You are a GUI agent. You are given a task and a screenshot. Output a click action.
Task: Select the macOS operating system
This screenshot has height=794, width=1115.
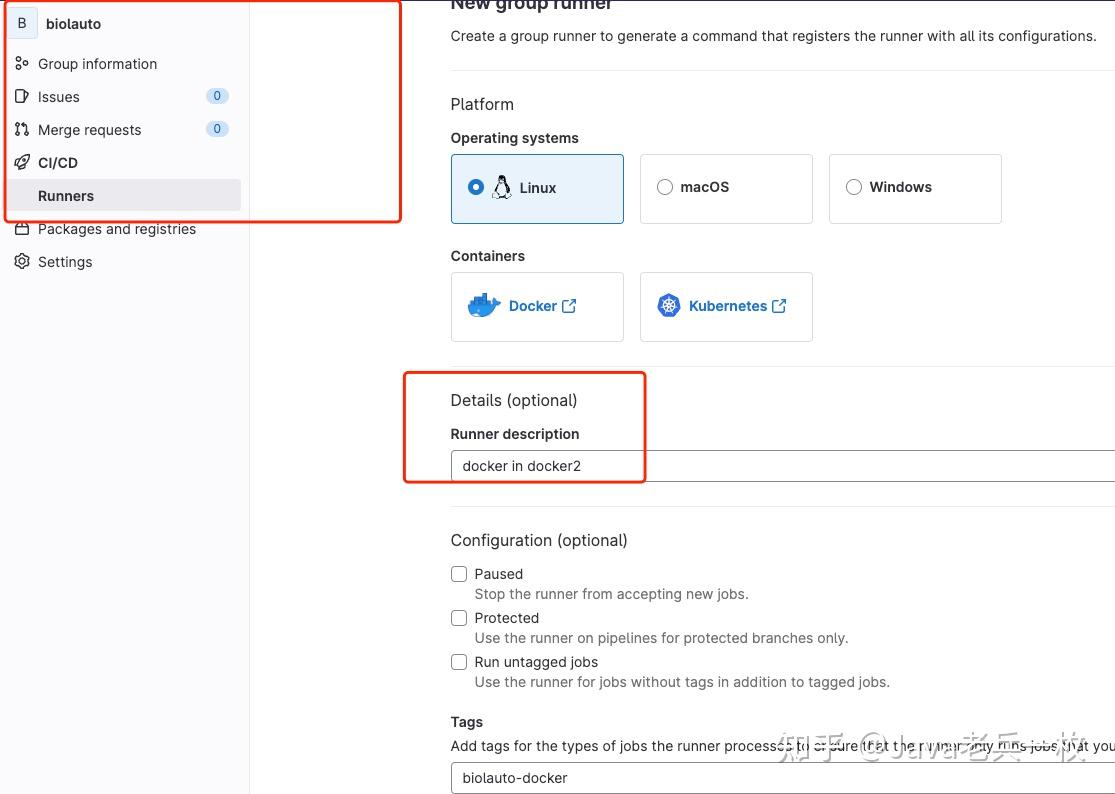[x=664, y=187]
